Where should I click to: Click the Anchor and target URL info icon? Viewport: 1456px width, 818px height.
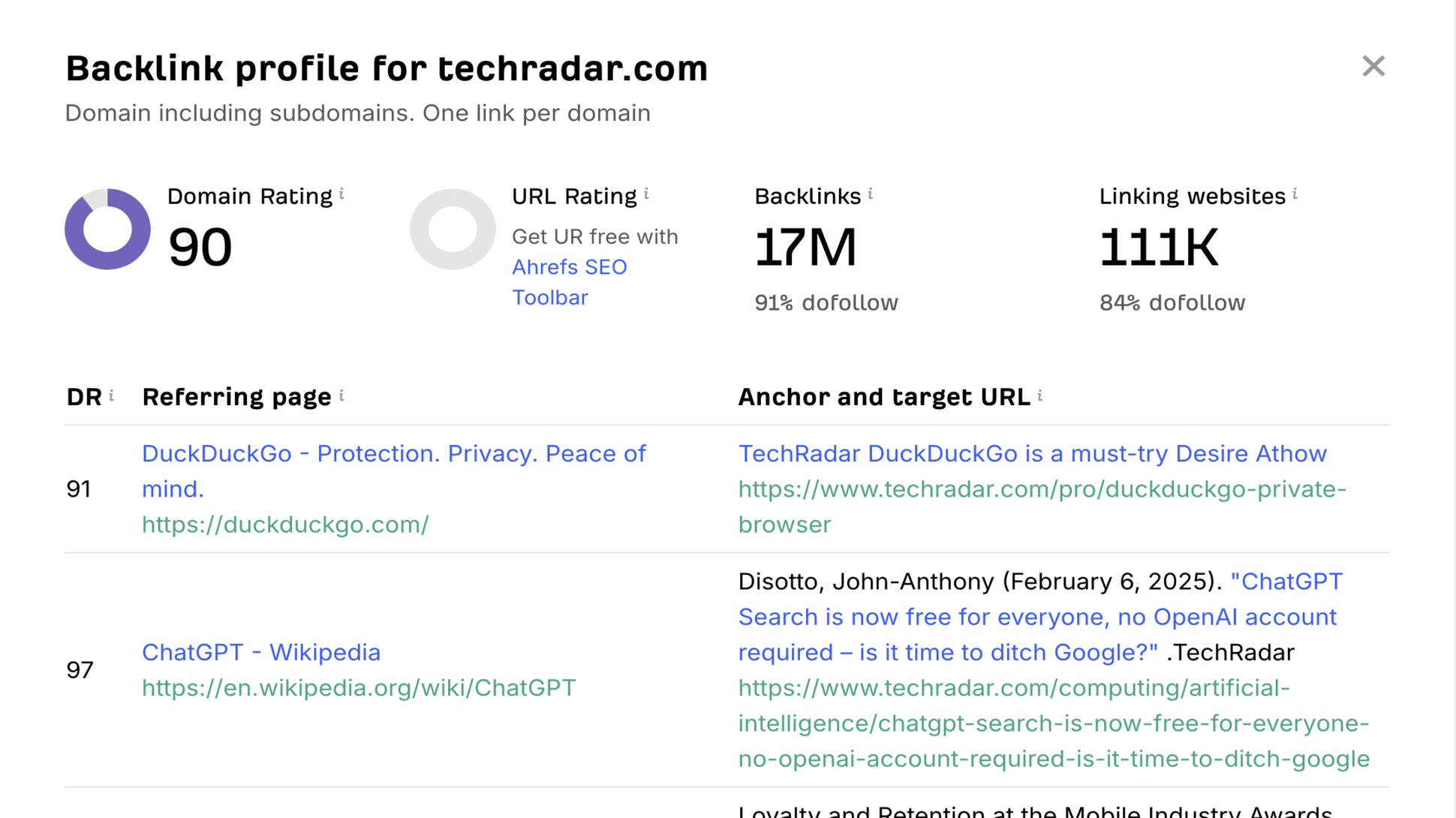click(1040, 396)
